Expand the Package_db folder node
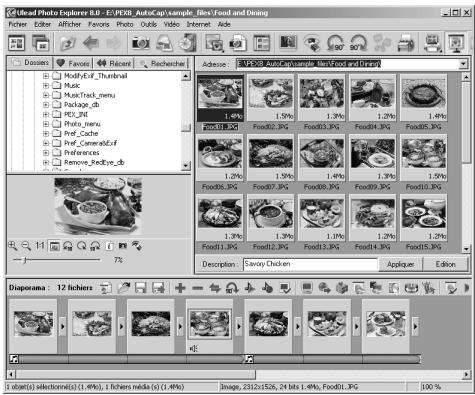Screen dimensions: 475x395 pyautogui.click(x=46, y=105)
